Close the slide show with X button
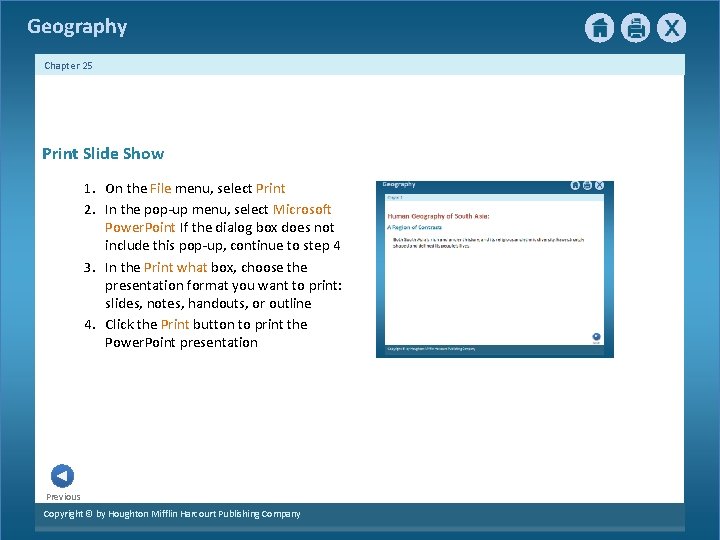The image size is (720, 540). (x=671, y=28)
